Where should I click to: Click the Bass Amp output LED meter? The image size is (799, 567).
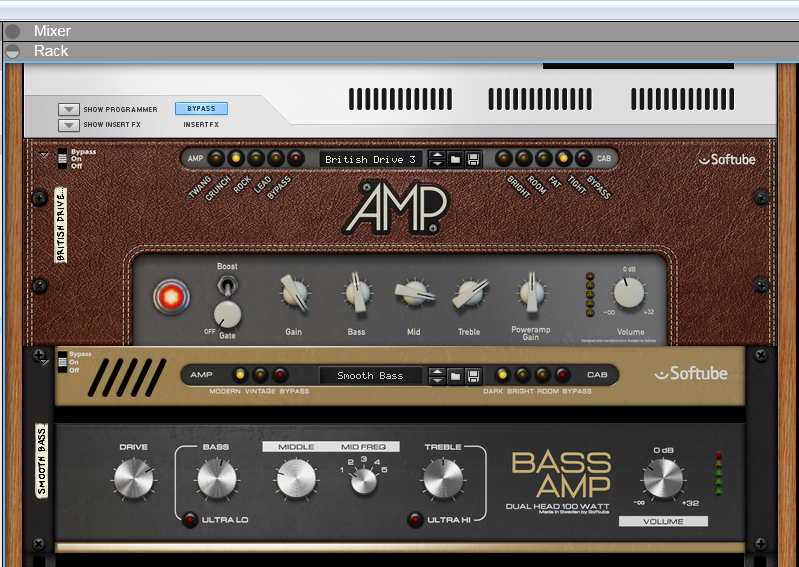point(718,473)
